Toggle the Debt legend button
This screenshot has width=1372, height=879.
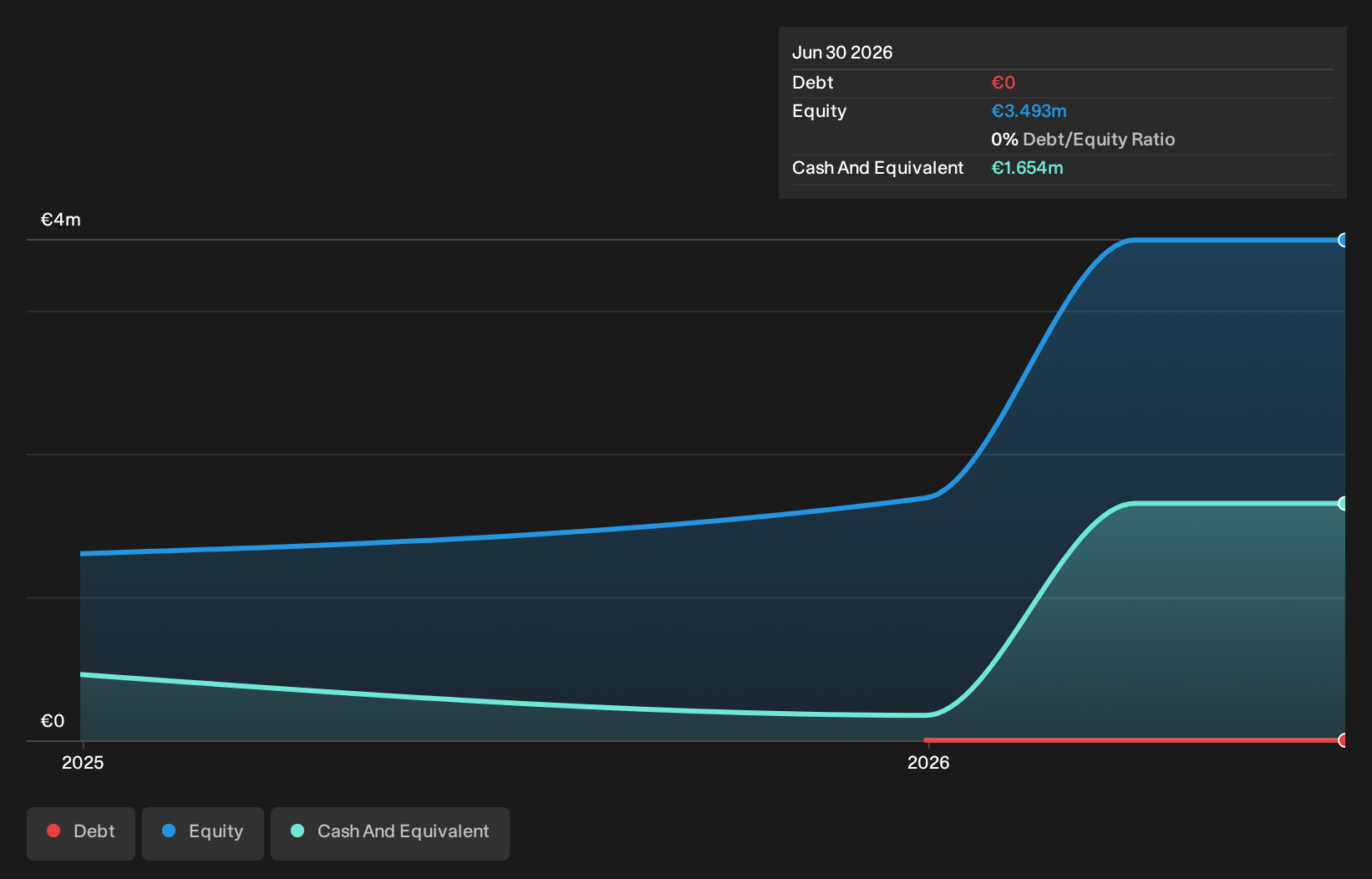[81, 833]
